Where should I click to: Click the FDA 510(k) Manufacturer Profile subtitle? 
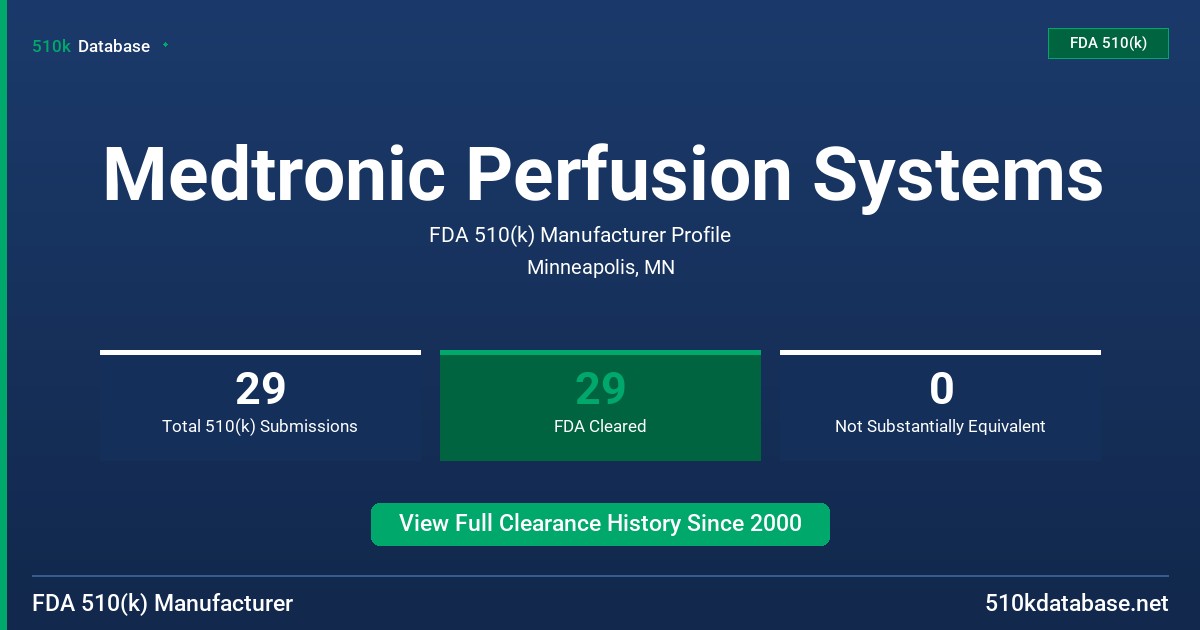tap(580, 235)
